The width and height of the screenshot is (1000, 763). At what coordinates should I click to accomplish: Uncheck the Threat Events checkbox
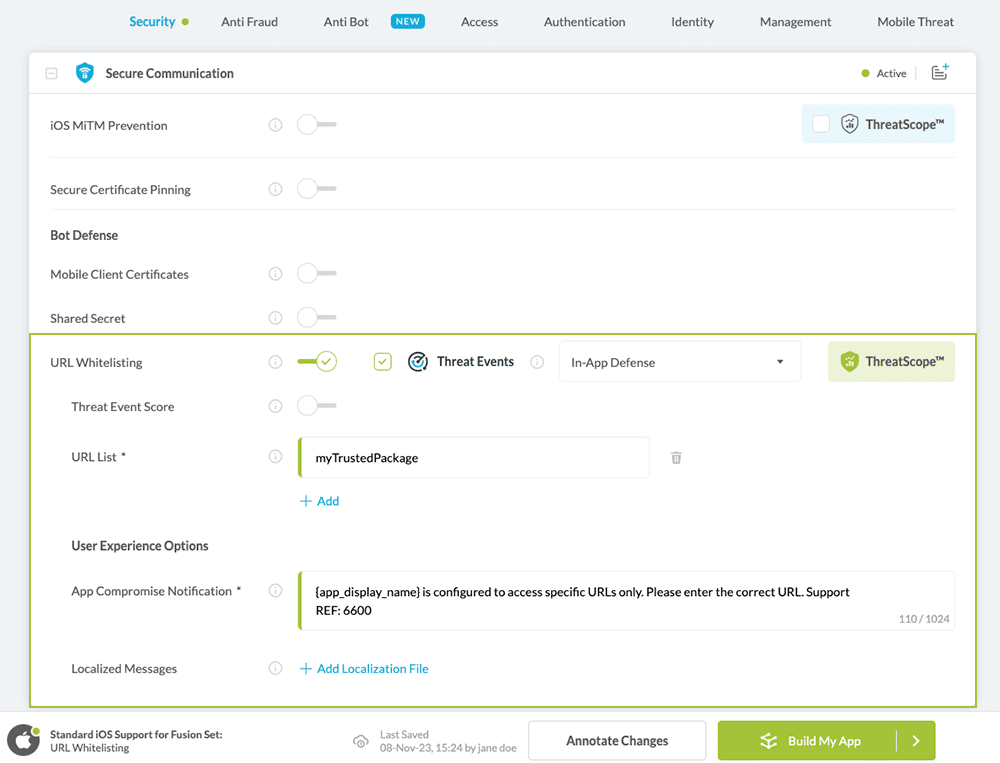(x=382, y=362)
